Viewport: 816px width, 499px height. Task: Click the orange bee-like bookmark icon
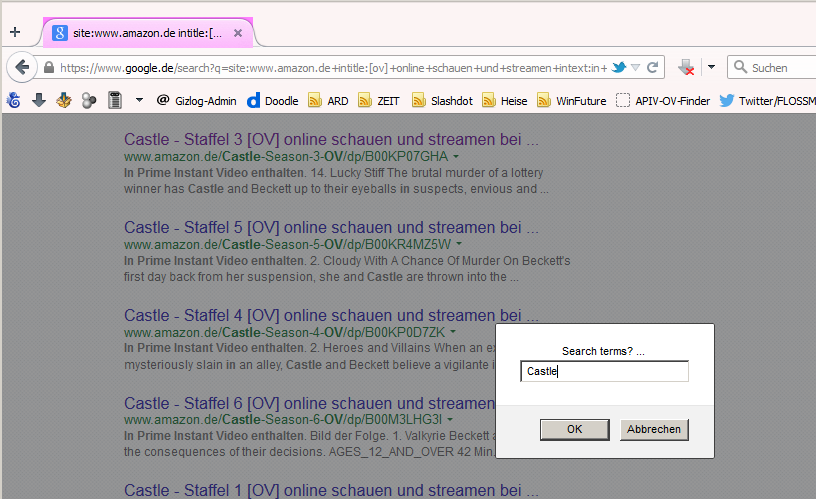tap(64, 100)
